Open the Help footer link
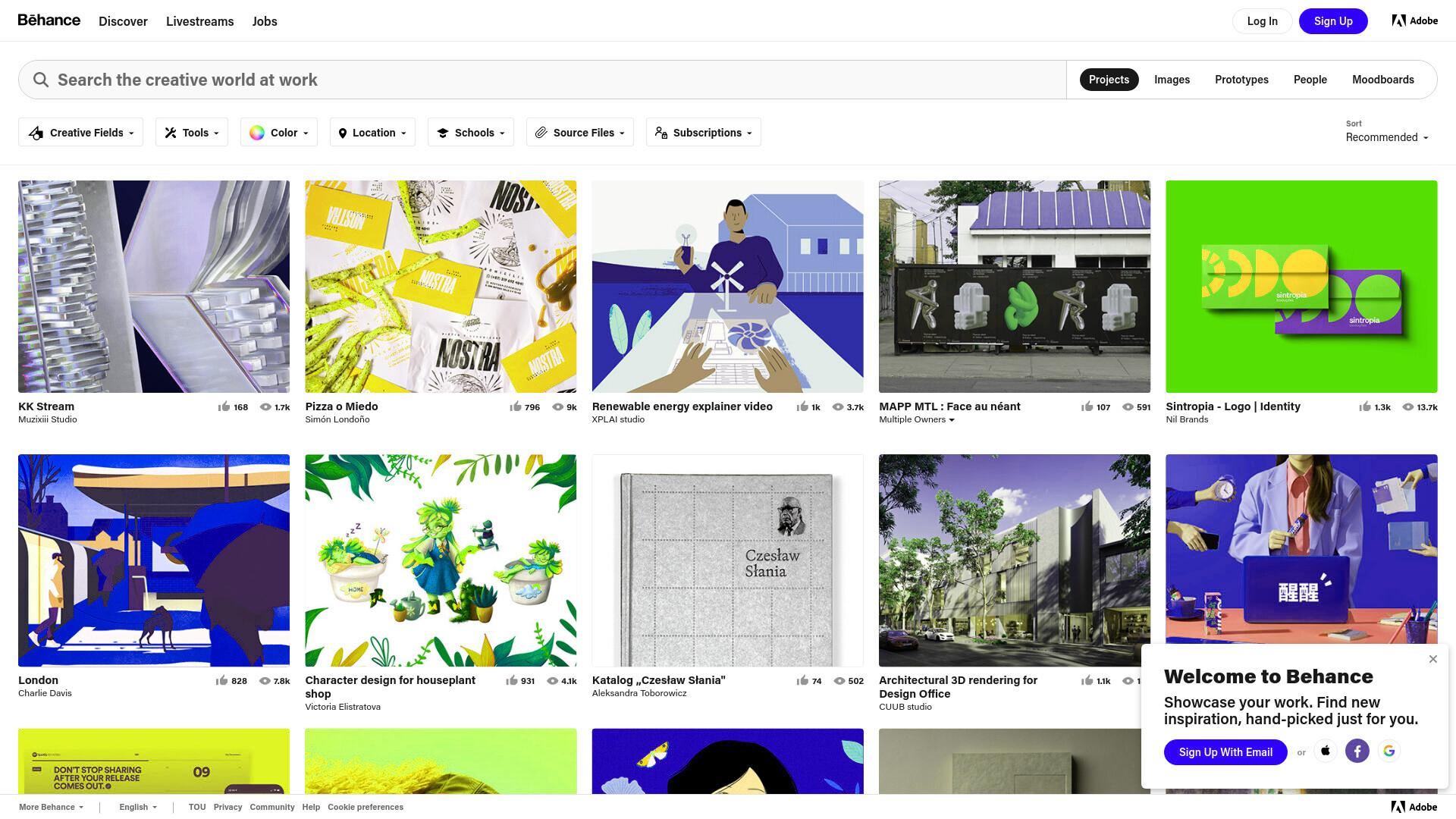Viewport: 1456px width, 819px height. pos(311,807)
